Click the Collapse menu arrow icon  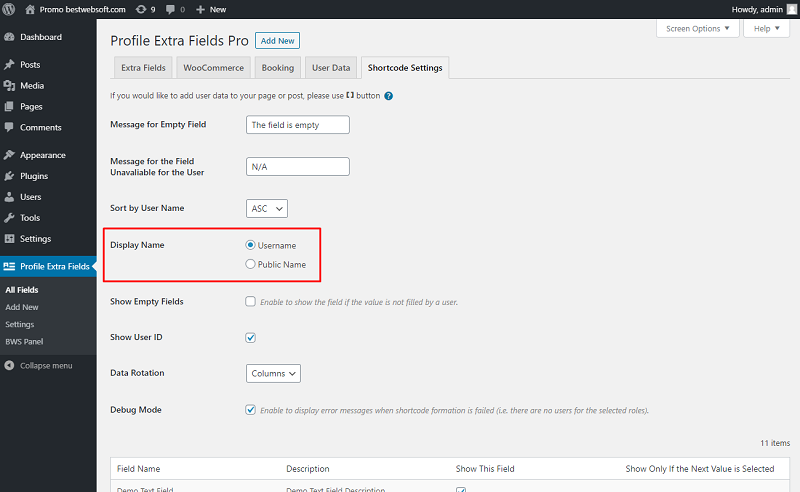[x=9, y=365]
